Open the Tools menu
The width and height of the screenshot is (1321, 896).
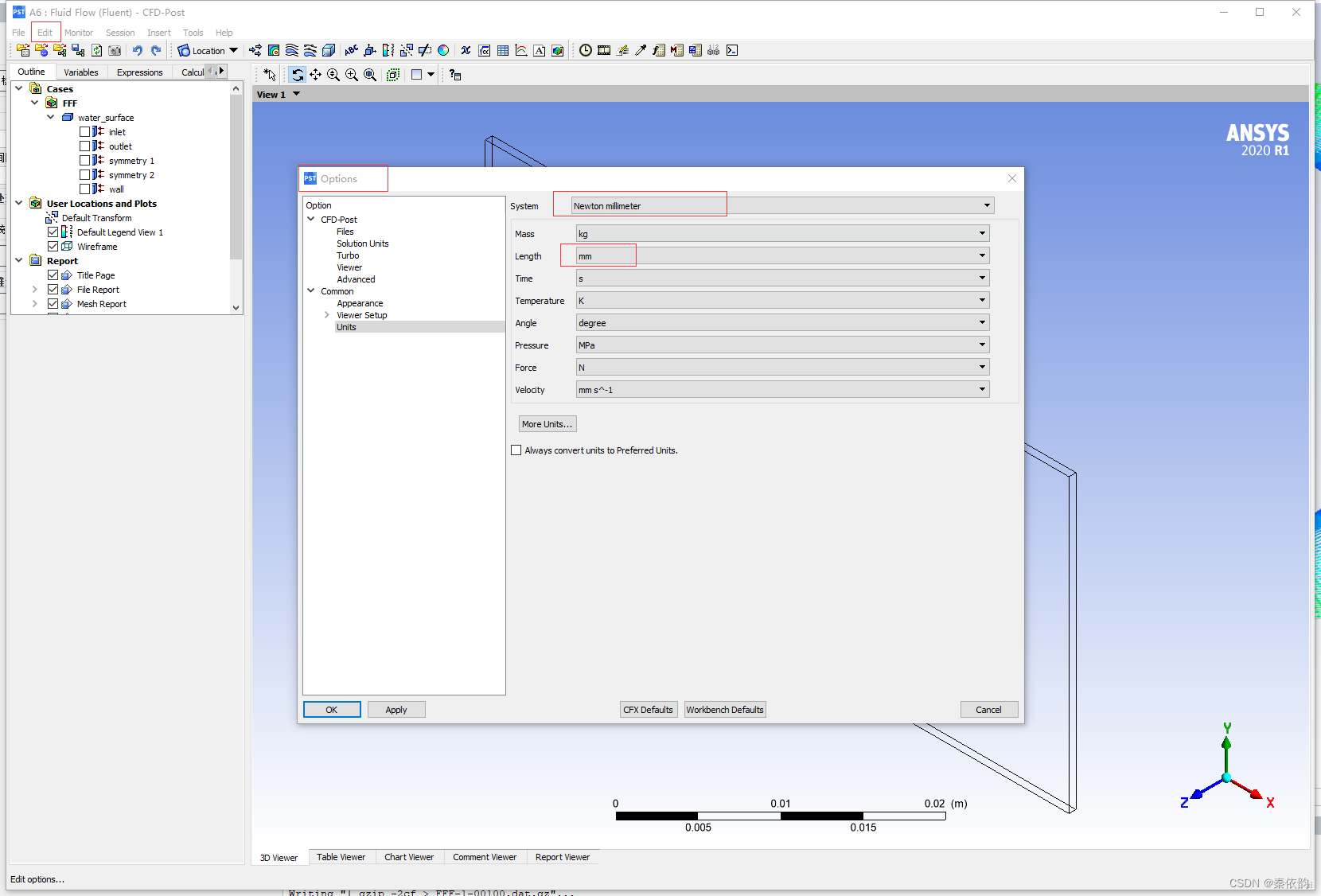(x=193, y=33)
